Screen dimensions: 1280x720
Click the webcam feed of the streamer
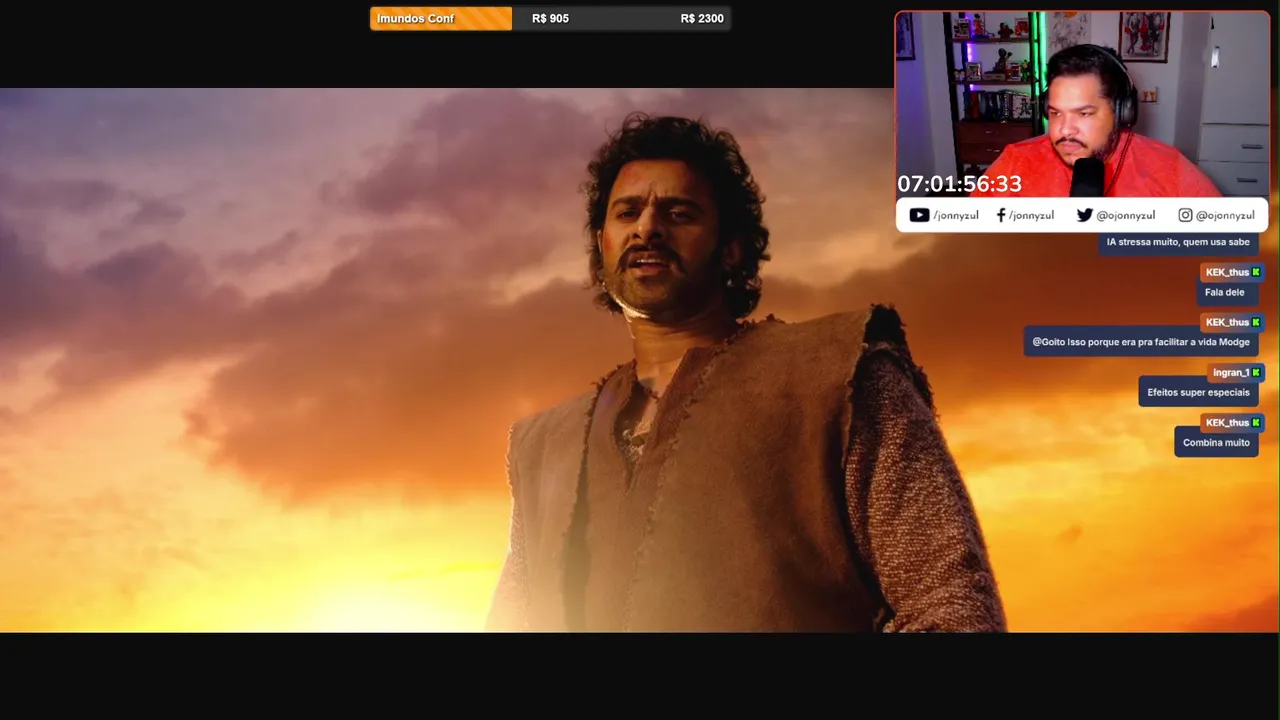(x=1082, y=104)
